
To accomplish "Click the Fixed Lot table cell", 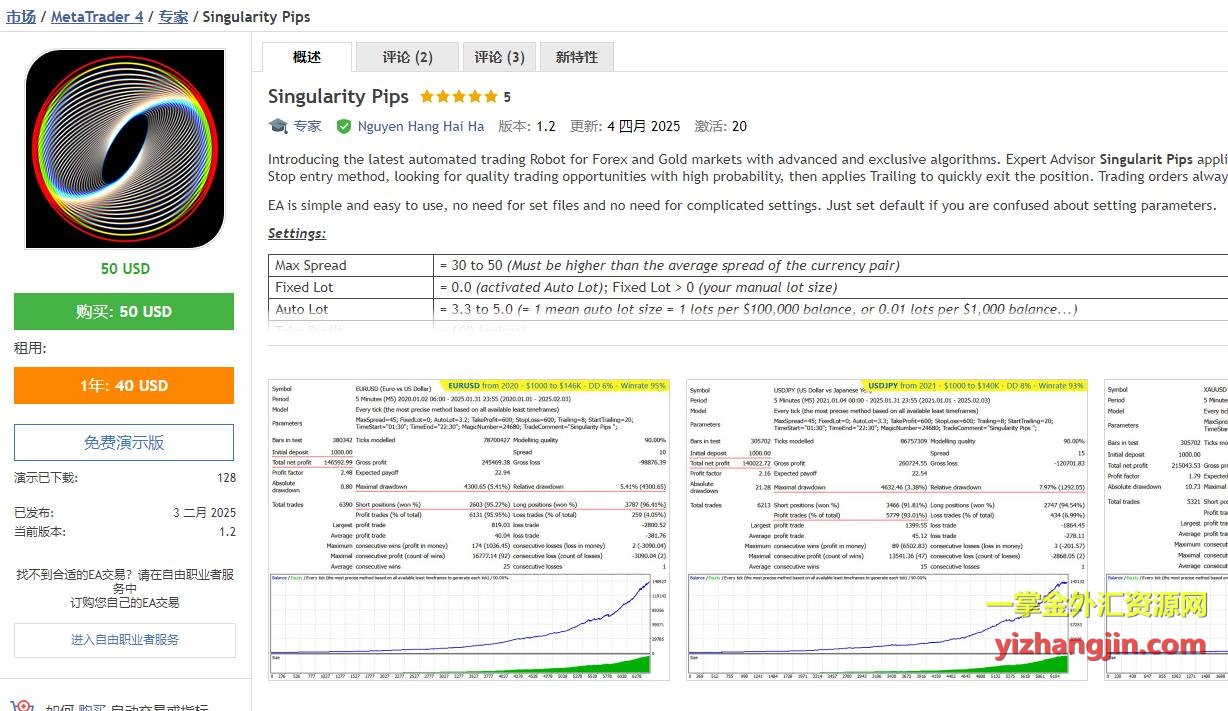I will click(351, 287).
